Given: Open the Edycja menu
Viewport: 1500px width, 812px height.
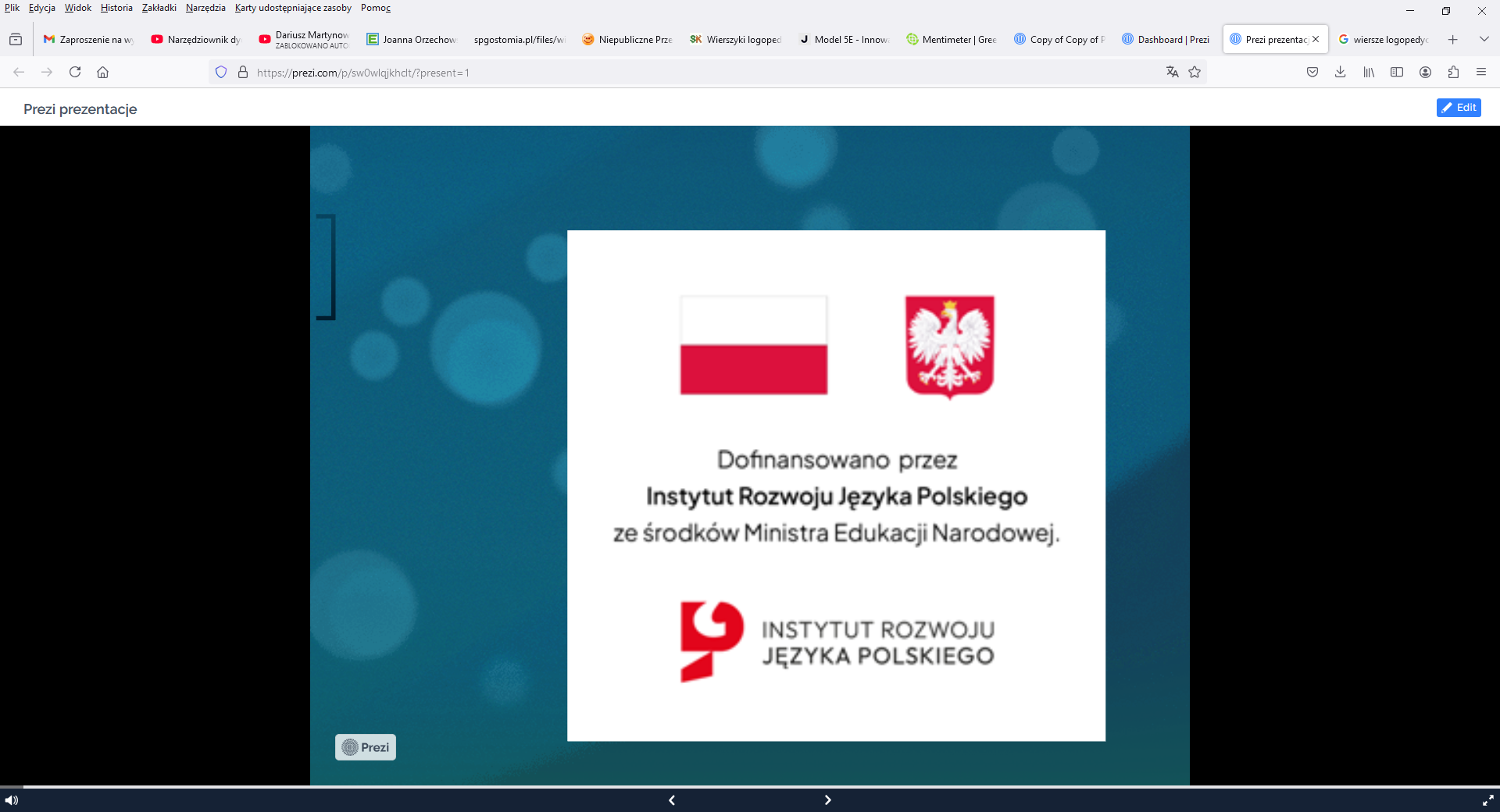Looking at the screenshot, I should (x=42, y=8).
